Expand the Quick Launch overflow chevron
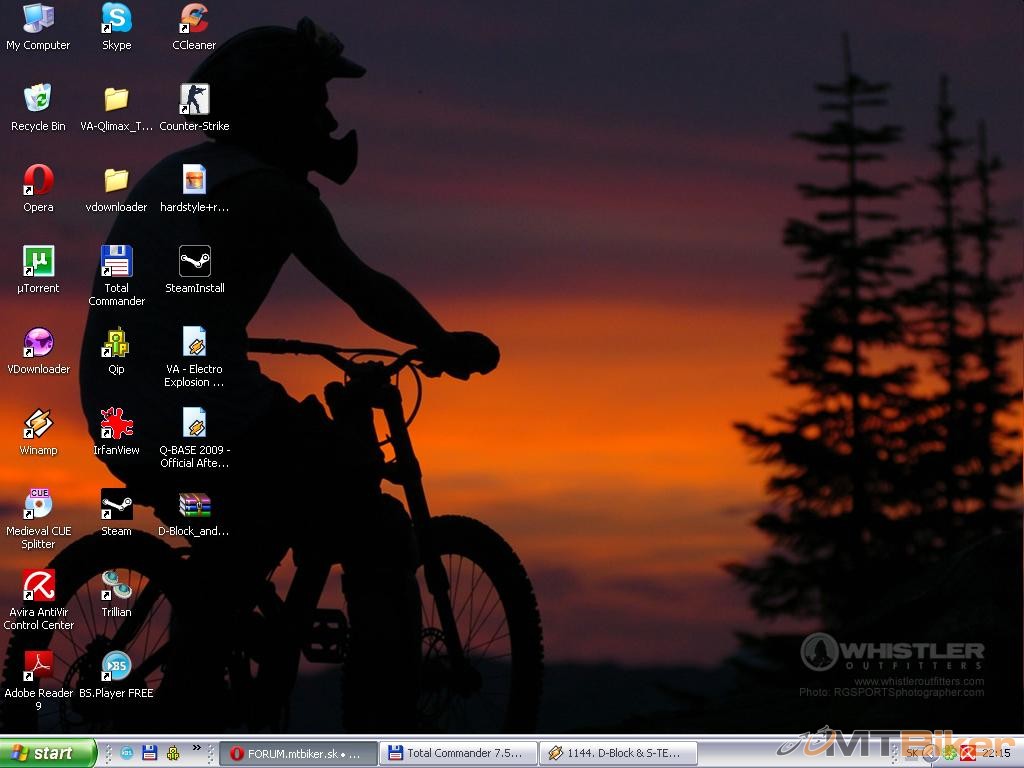Screen dimensions: 1024x768 197,747
